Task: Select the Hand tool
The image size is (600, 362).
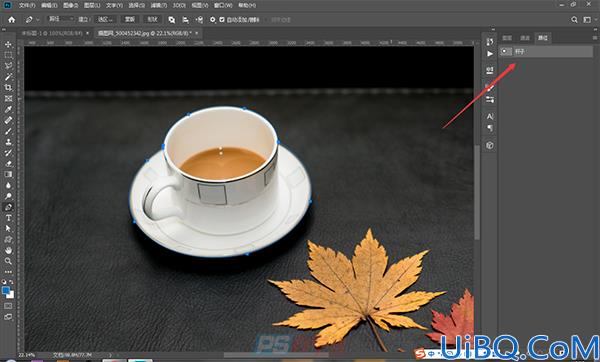Action: tap(8, 250)
